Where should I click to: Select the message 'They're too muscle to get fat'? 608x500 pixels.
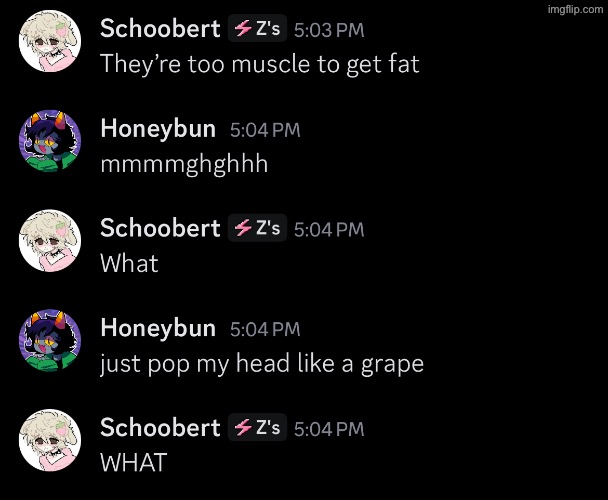pos(260,64)
